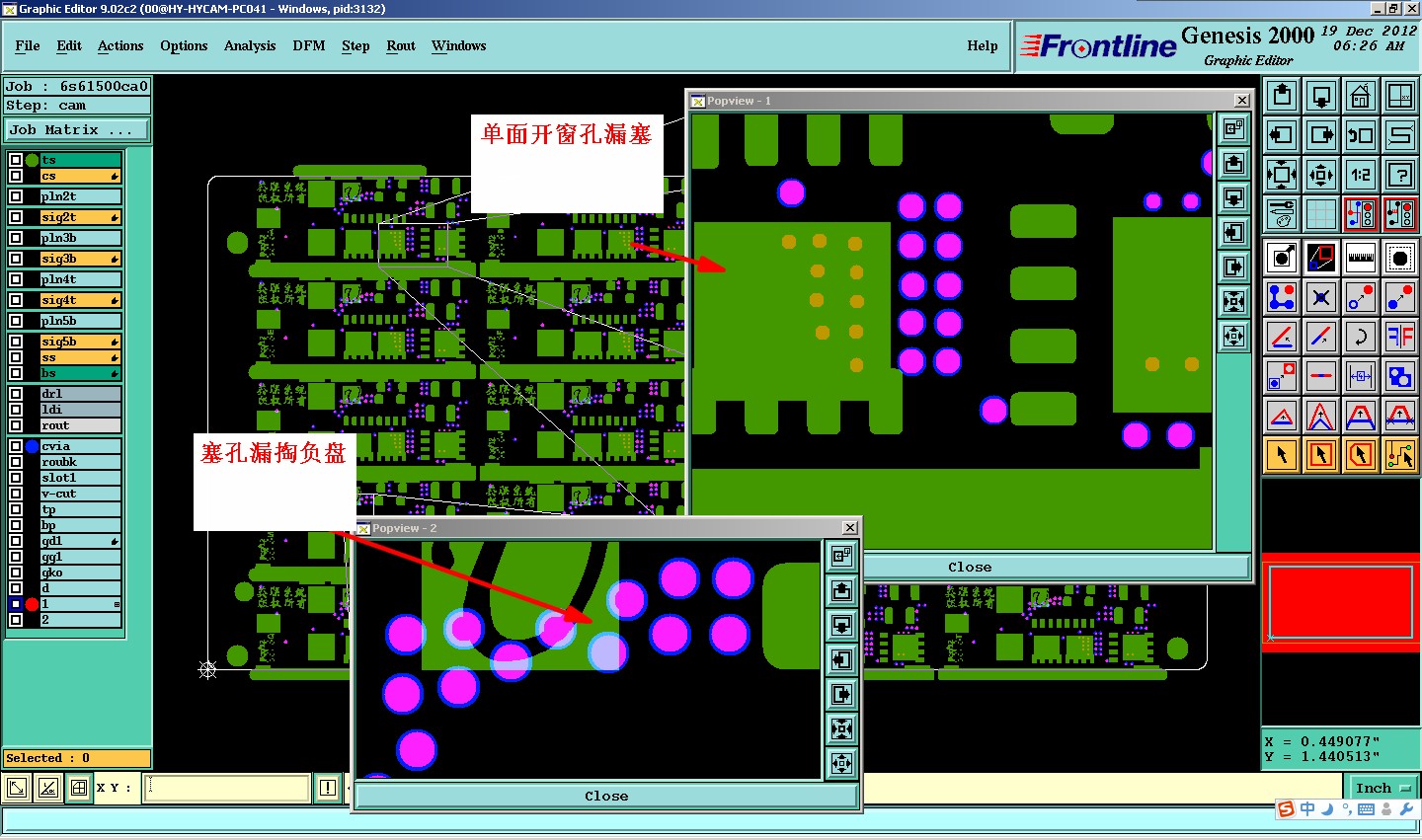Toggle the gko layer checkbox
Screen dimensions: 1422x840
16,573
